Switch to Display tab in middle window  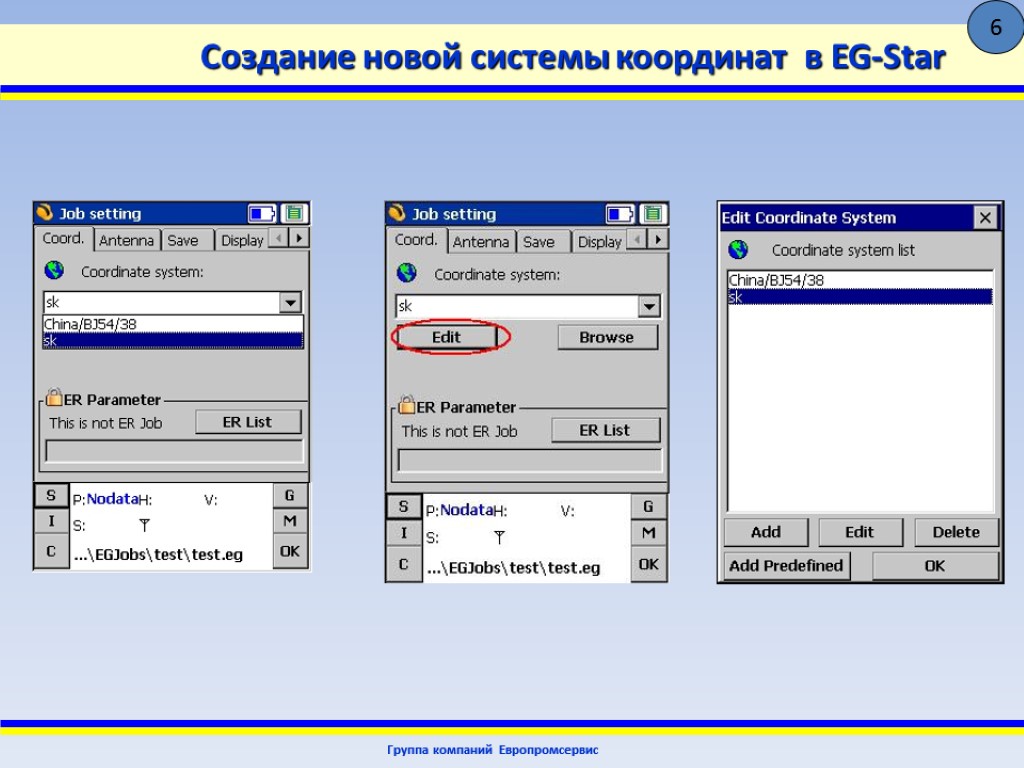[600, 242]
